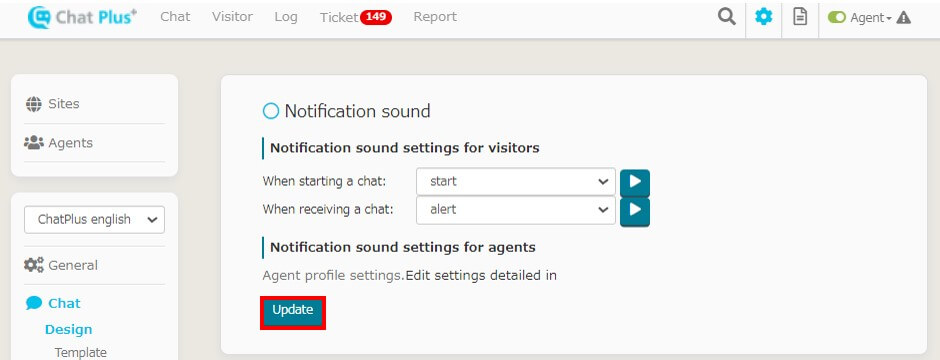Follow the Agent profile settings link
Viewport: 940px width, 360px height.
coord(333,276)
